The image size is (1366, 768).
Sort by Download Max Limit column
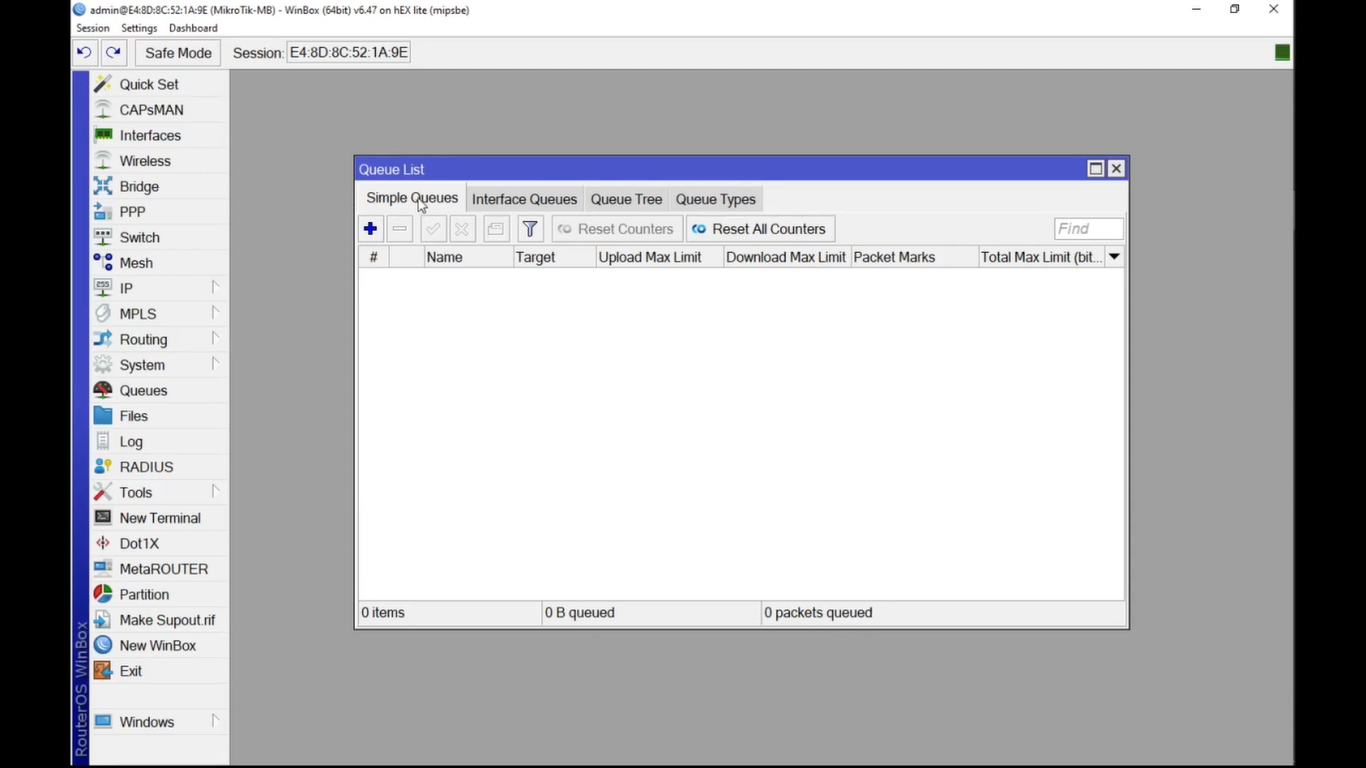coord(787,257)
